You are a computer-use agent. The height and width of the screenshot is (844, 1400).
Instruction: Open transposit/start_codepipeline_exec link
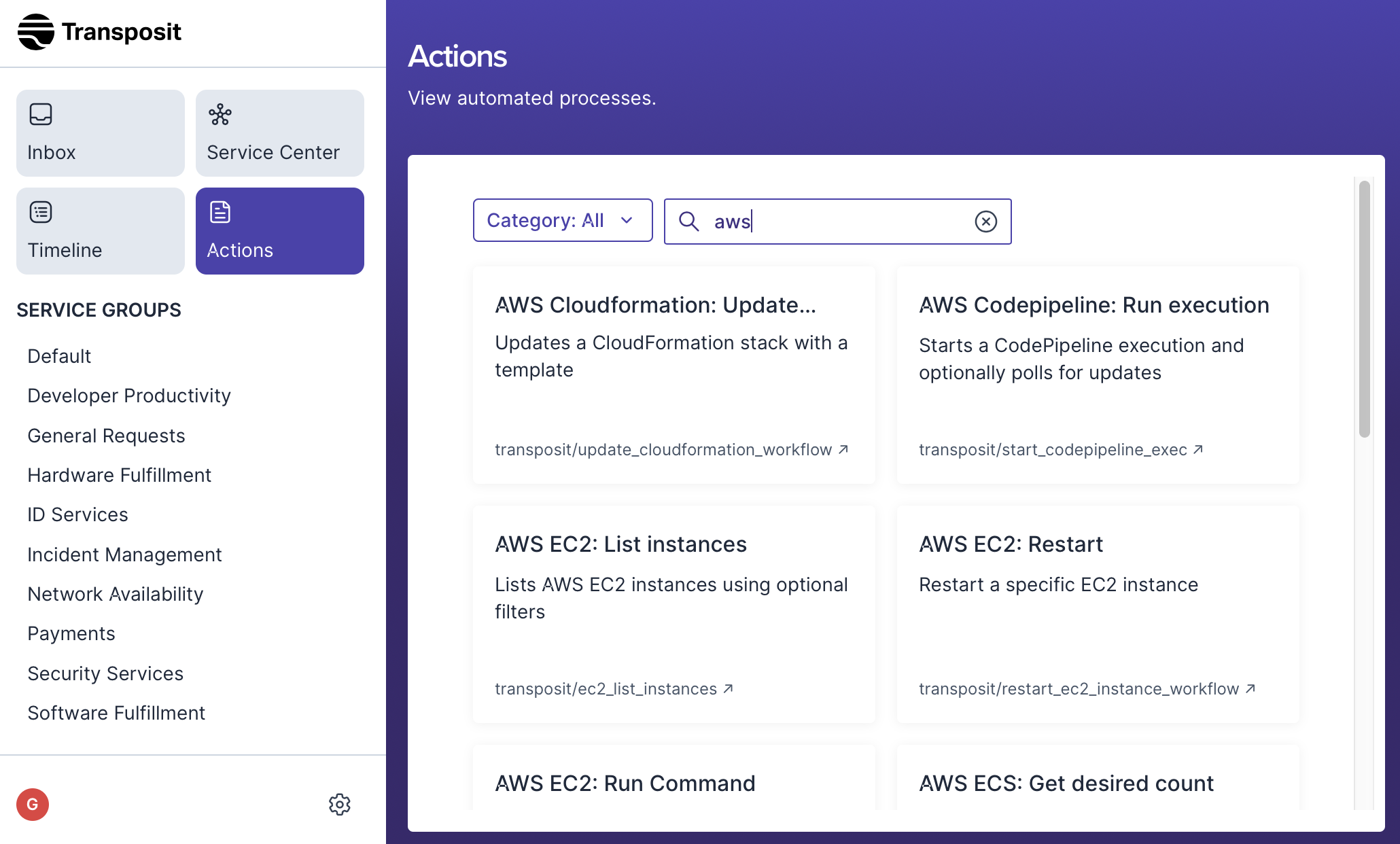click(1053, 450)
